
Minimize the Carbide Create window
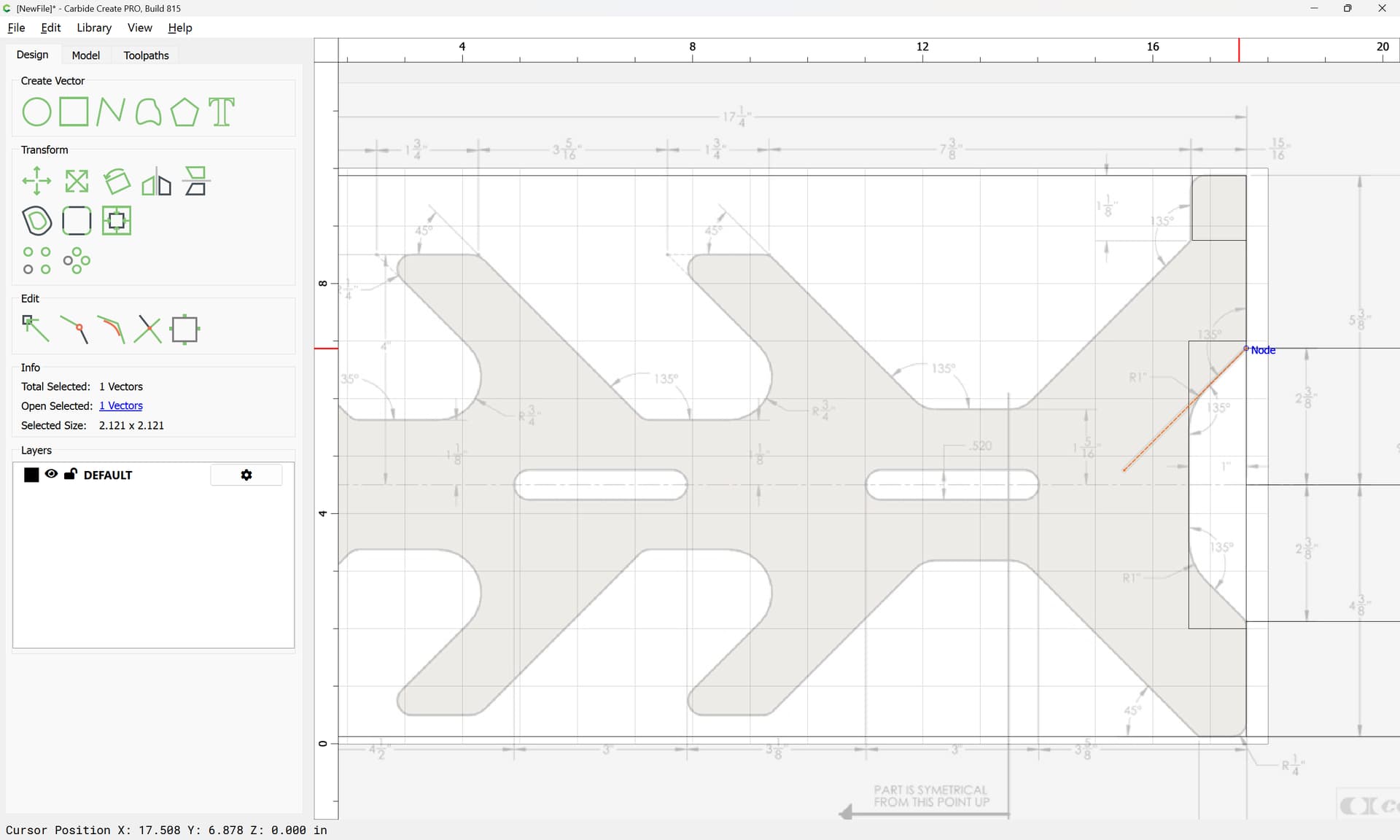[x=1314, y=8]
